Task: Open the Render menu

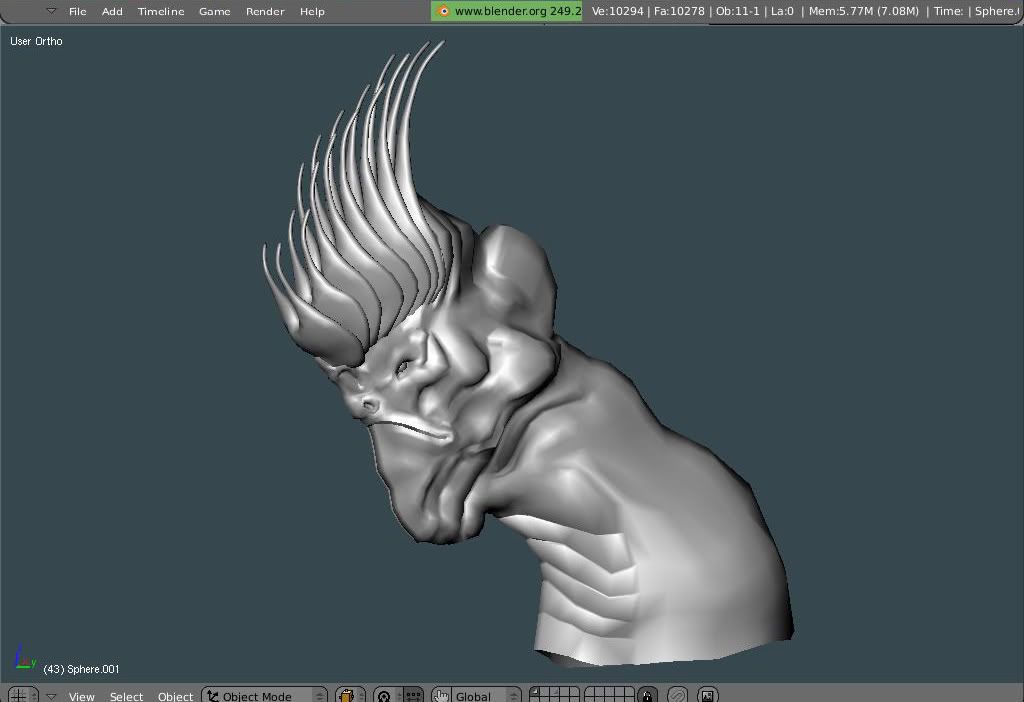Action: (265, 11)
